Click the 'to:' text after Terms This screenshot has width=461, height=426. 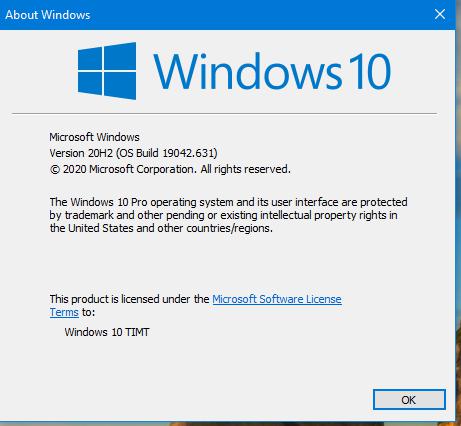88,312
